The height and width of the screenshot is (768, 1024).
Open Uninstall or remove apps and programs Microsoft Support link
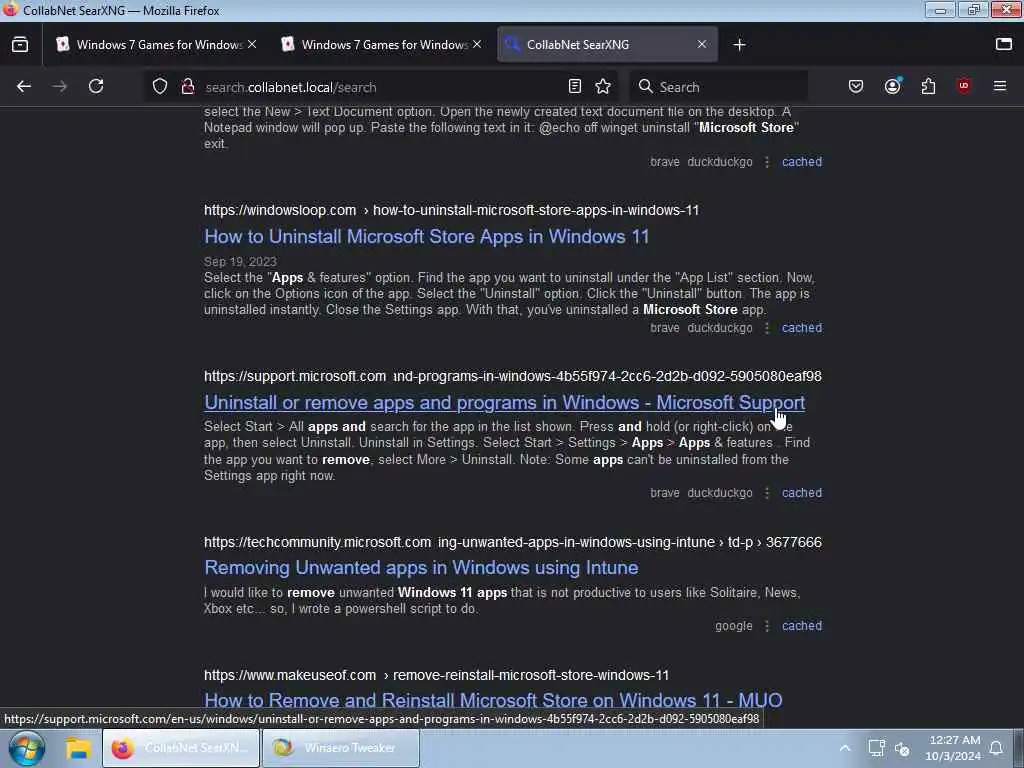point(504,402)
